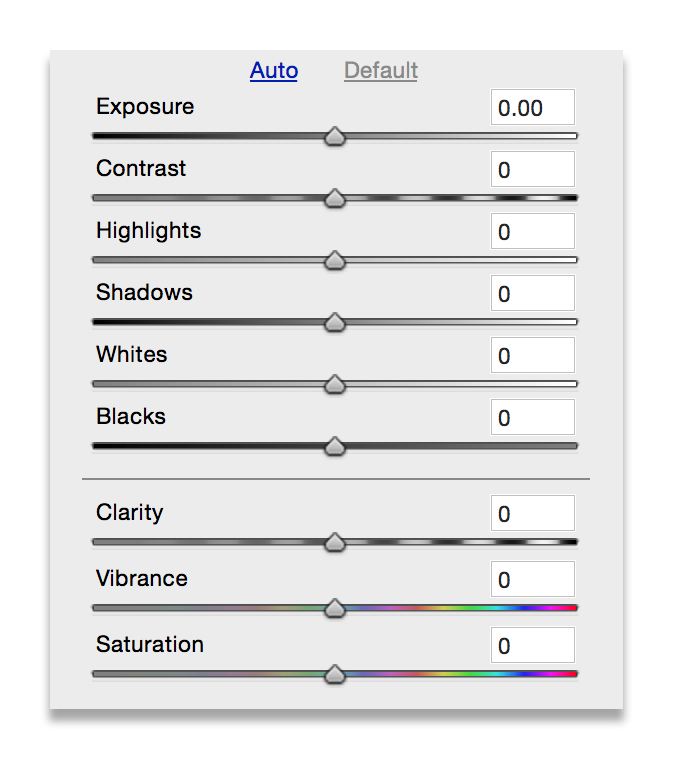Image resolution: width=673 pixels, height=759 pixels.
Task: Focus the Shadows value field
Action: point(532,294)
